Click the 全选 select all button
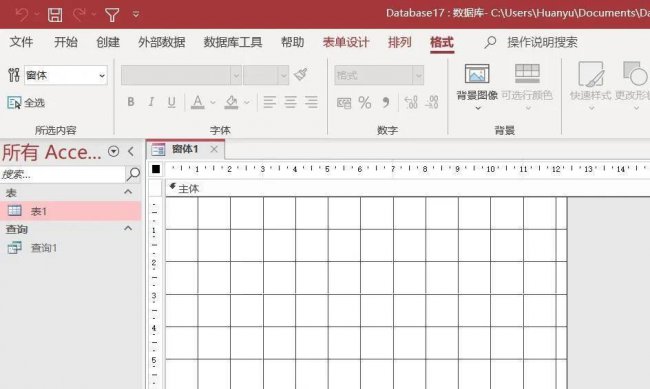This screenshot has width=650, height=389. pos(26,102)
